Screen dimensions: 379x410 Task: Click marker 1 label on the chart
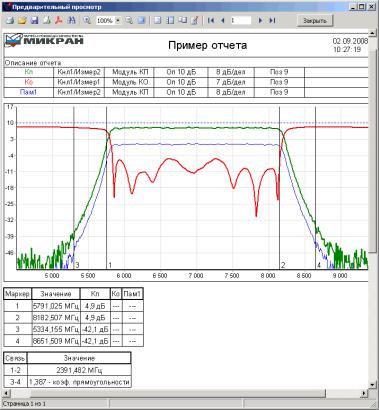(110, 265)
